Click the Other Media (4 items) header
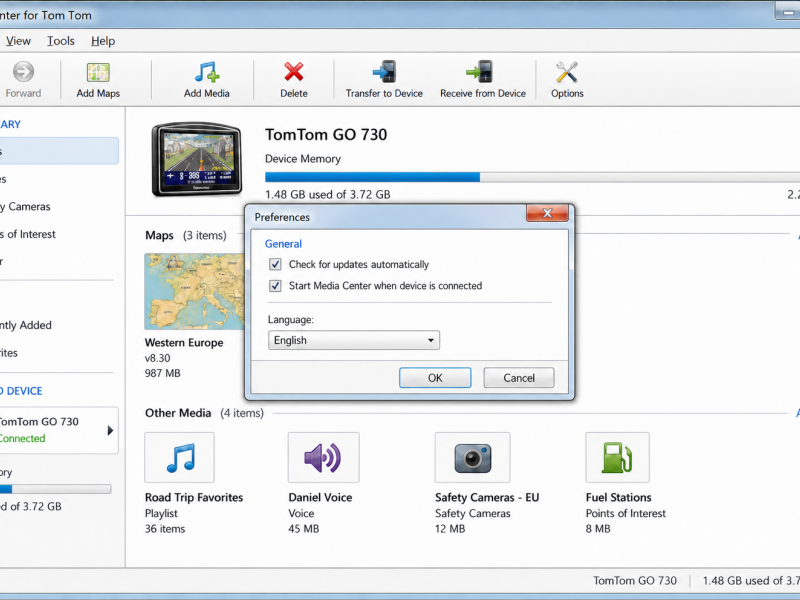 coord(204,413)
